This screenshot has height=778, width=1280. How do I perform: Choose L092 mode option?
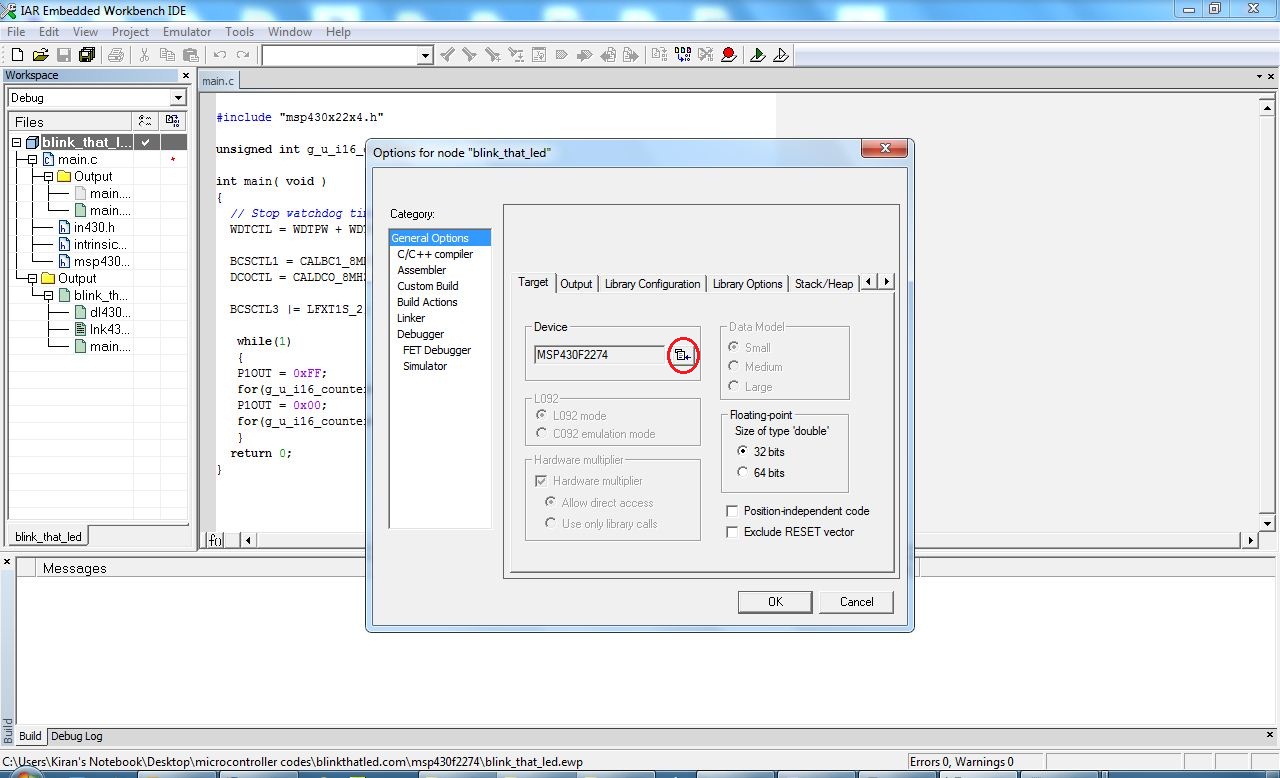point(542,415)
